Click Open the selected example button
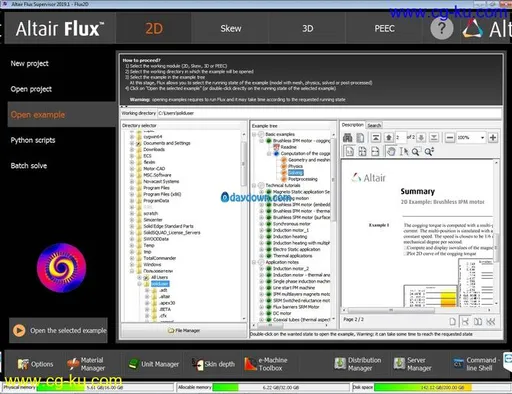 click(59, 330)
